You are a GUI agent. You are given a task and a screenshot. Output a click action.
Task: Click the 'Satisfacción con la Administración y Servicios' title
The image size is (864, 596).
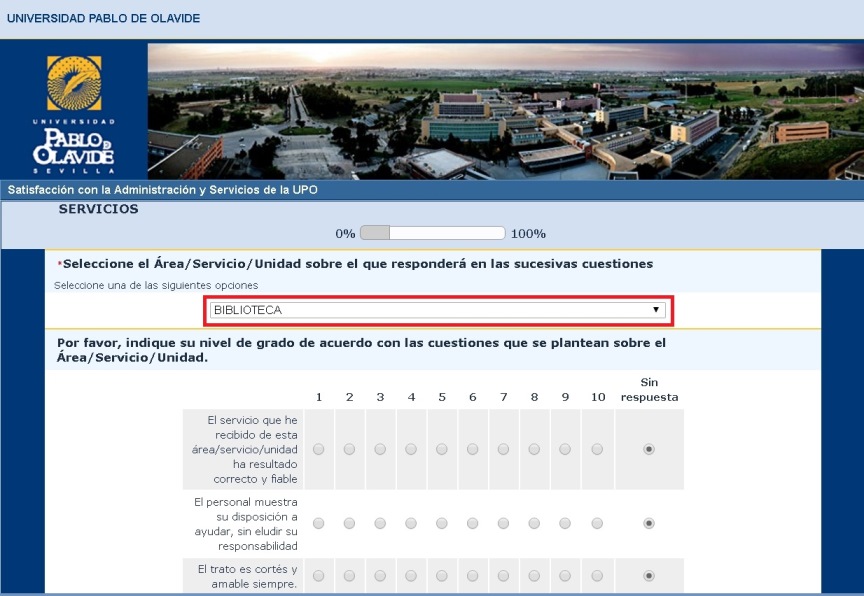[x=163, y=190]
